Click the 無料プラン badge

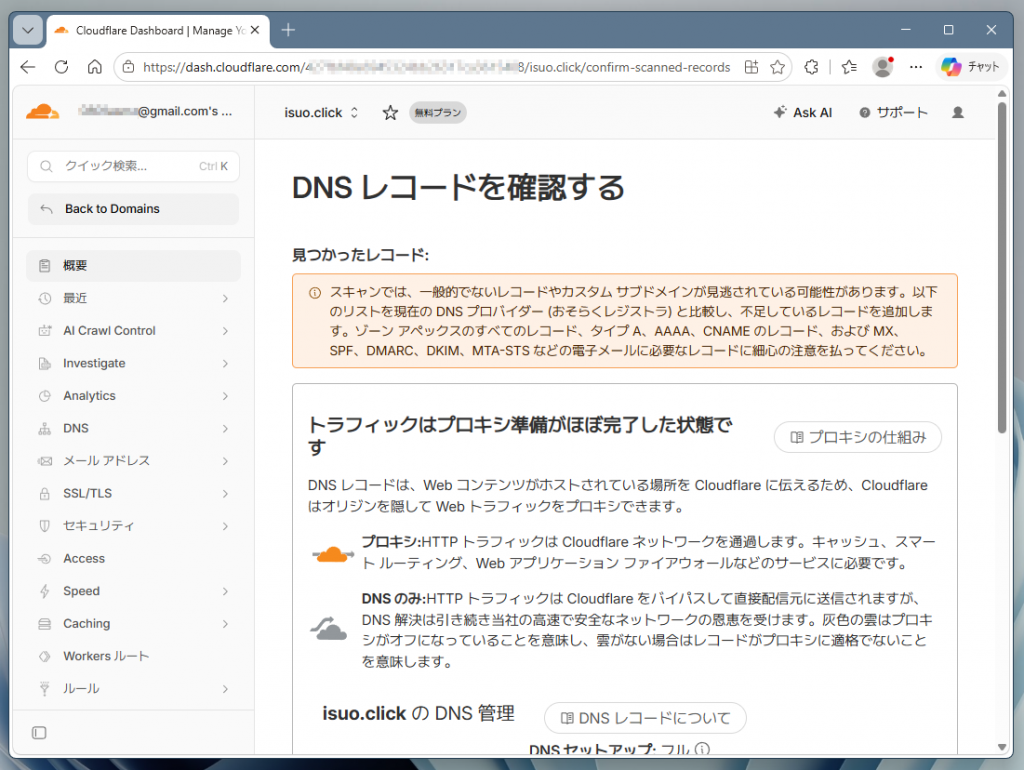click(x=438, y=112)
